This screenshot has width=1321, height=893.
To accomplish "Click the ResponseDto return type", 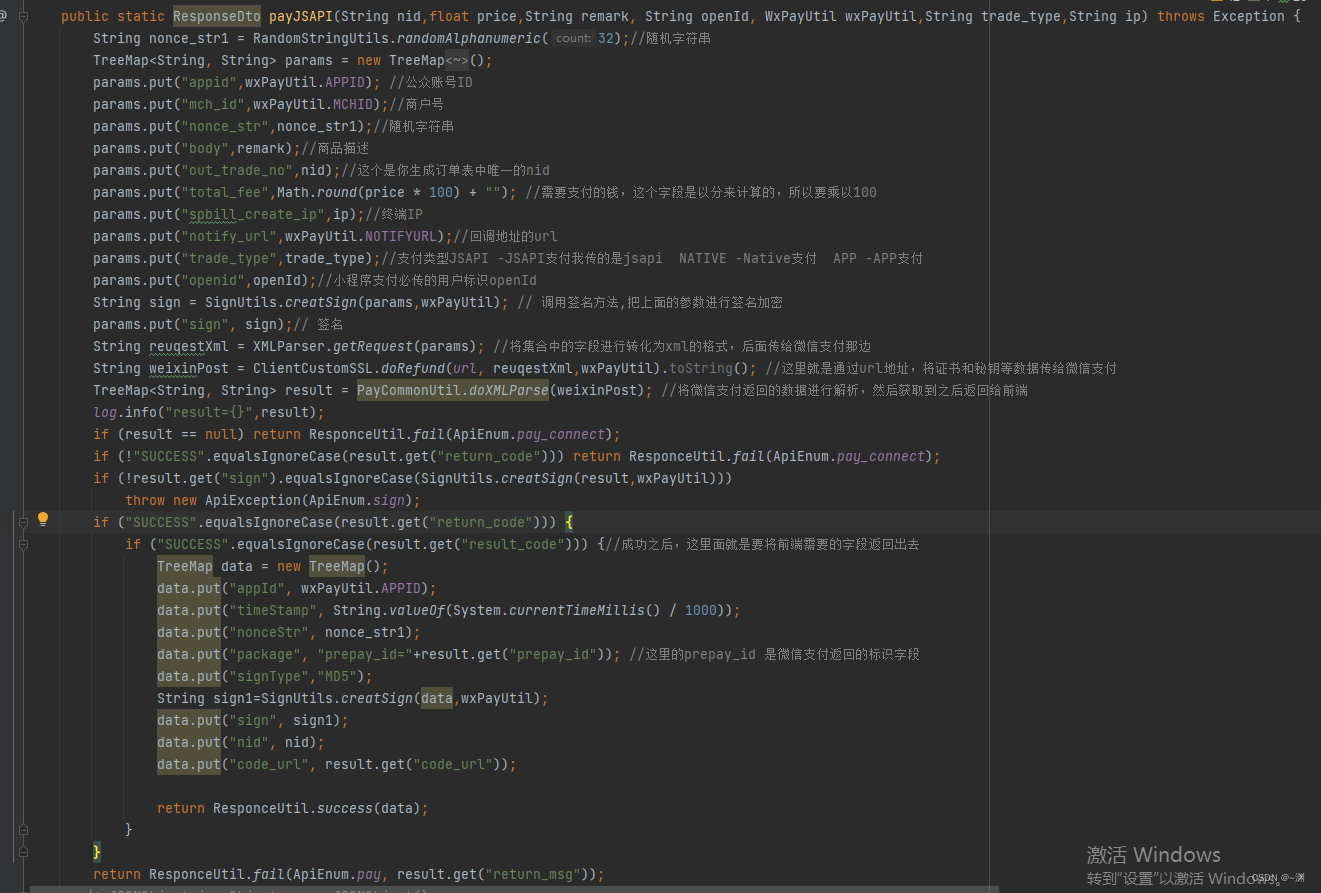I will (217, 17).
